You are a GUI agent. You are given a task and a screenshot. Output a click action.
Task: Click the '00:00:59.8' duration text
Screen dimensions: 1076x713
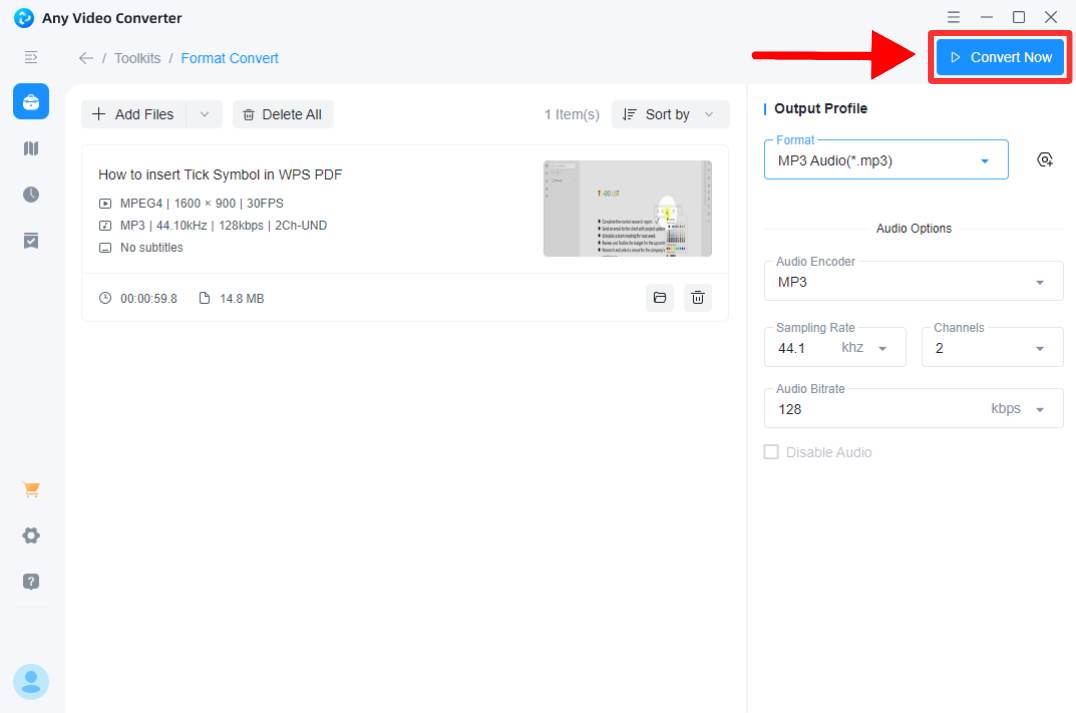point(148,299)
